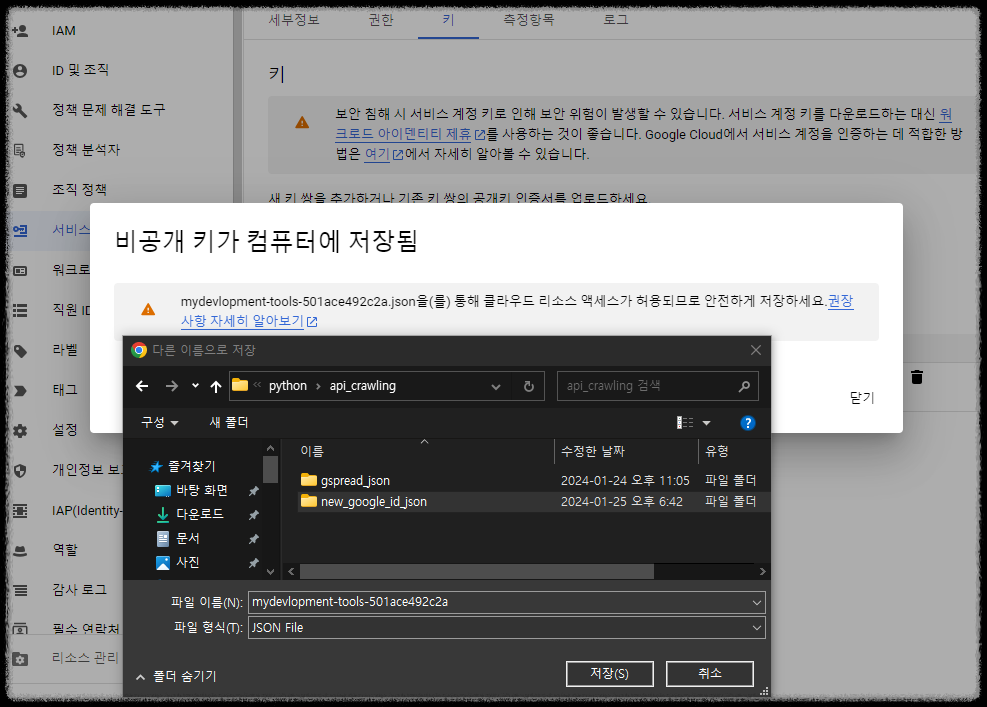Open api_crawling in address path

point(363,386)
